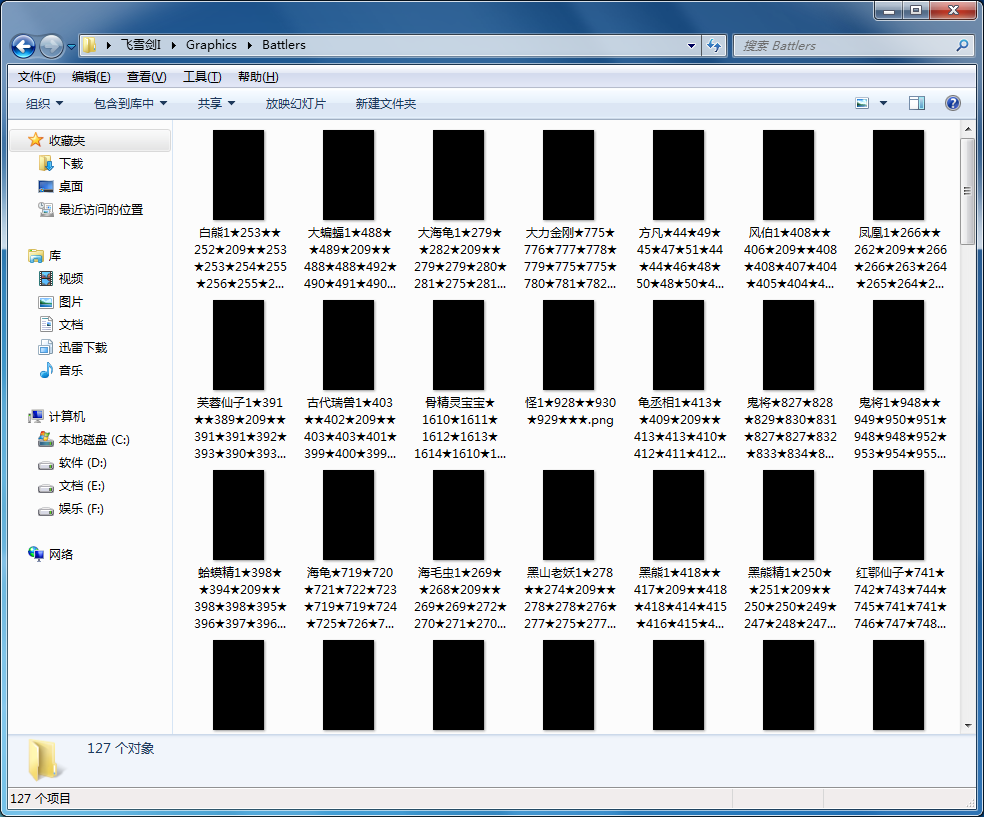Open the 编辑(E) menu
The height and width of the screenshot is (817, 984).
click(91, 77)
